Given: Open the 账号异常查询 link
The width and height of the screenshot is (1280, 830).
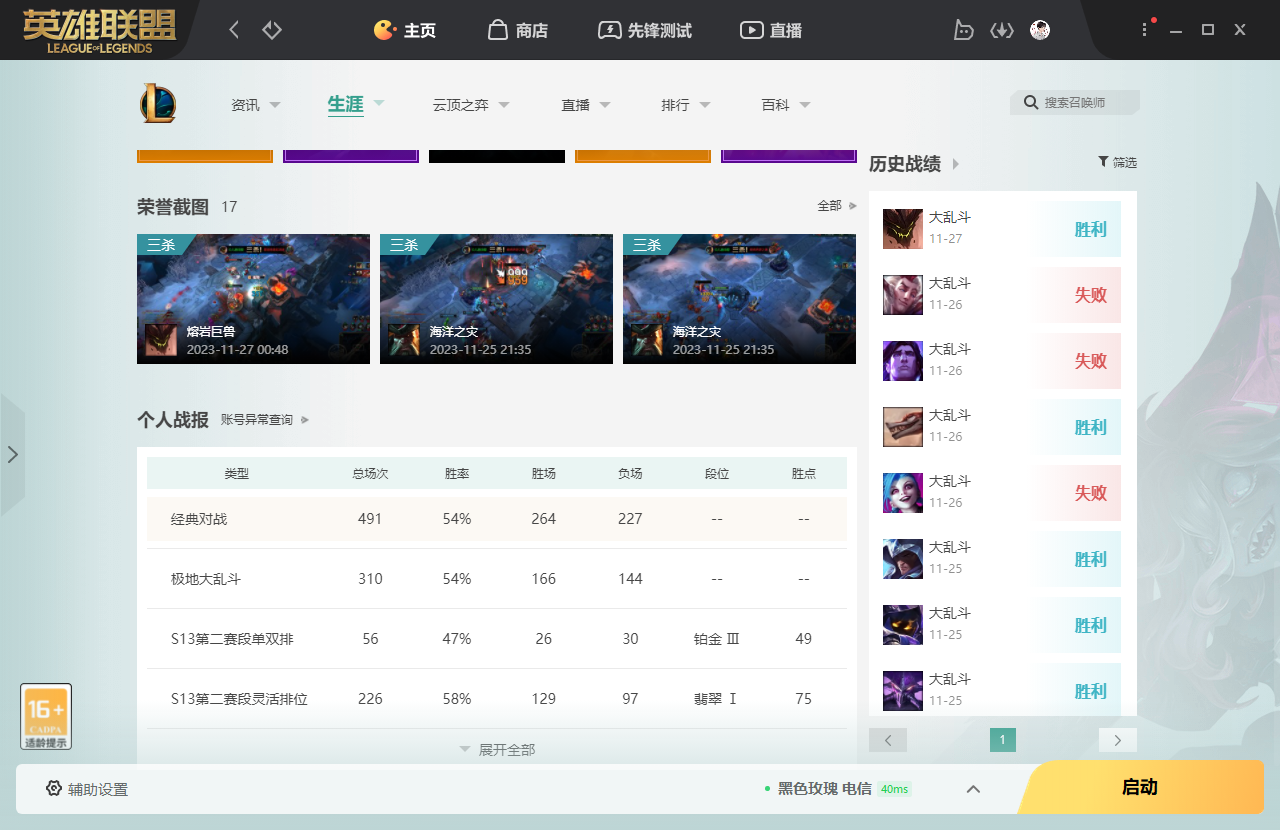Looking at the screenshot, I should tap(265, 420).
